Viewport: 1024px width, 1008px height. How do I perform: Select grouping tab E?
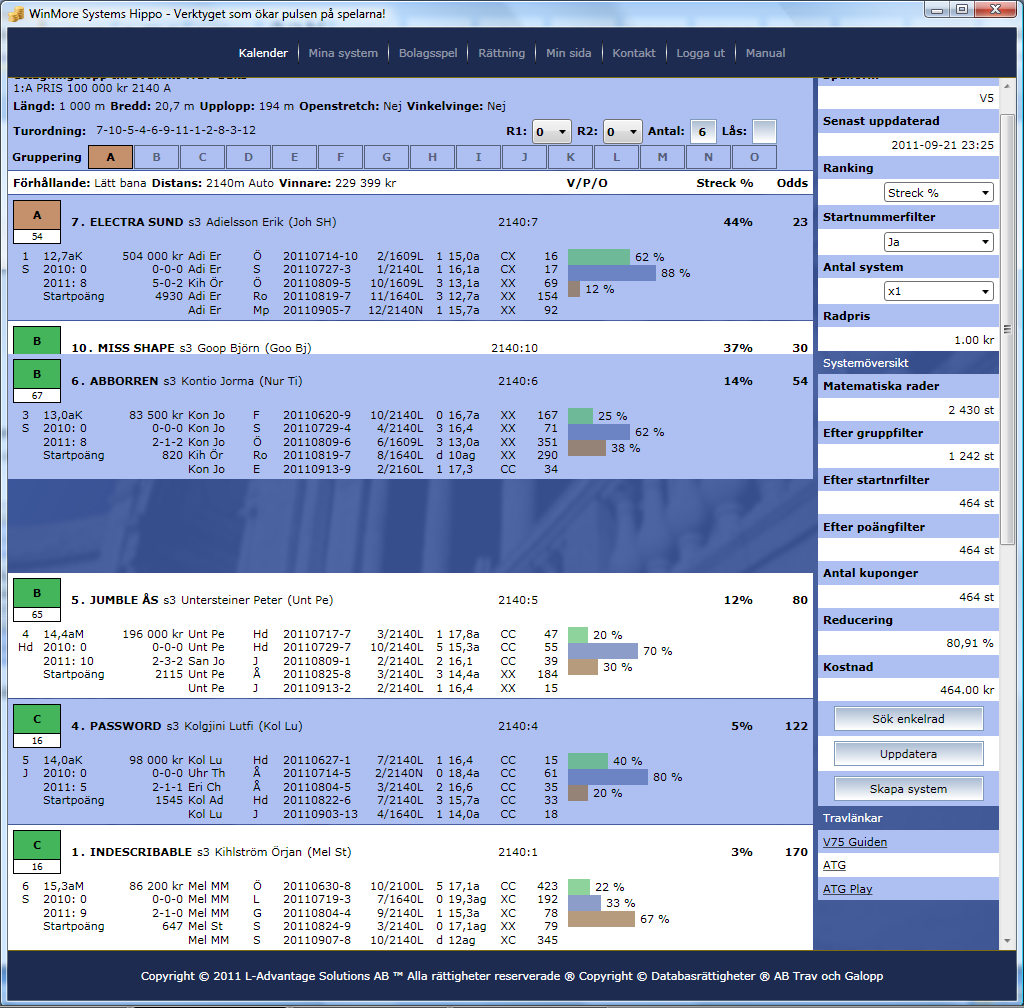(295, 157)
